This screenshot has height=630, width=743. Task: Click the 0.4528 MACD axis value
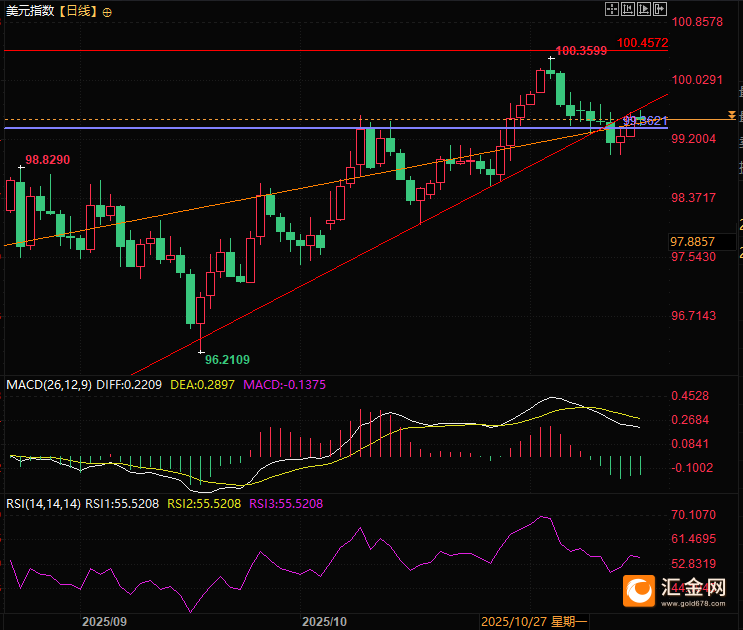[690, 396]
